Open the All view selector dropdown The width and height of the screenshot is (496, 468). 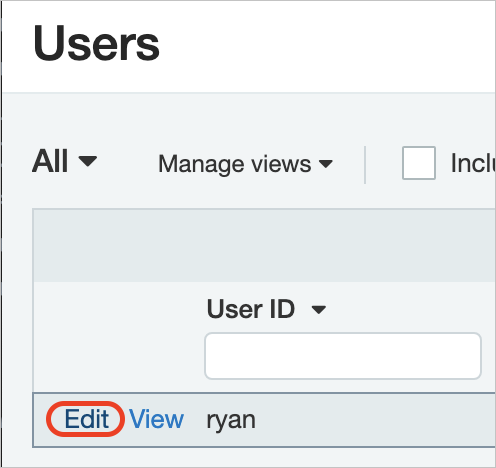click(x=65, y=161)
